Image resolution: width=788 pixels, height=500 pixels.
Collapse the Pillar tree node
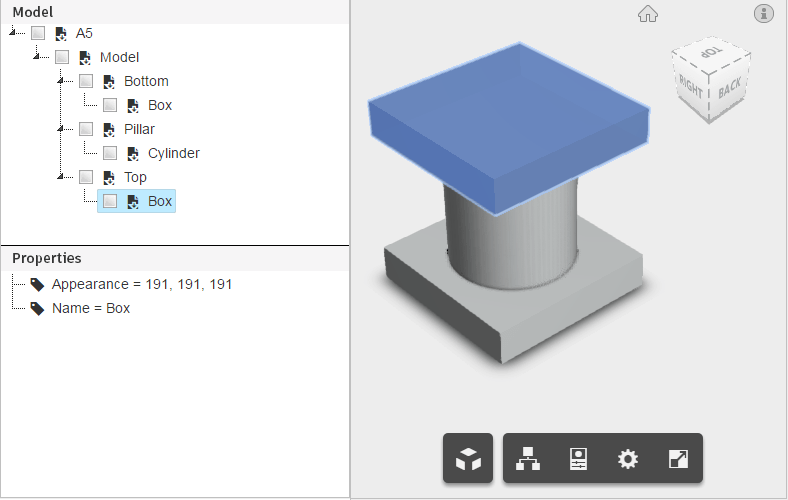[60, 129]
